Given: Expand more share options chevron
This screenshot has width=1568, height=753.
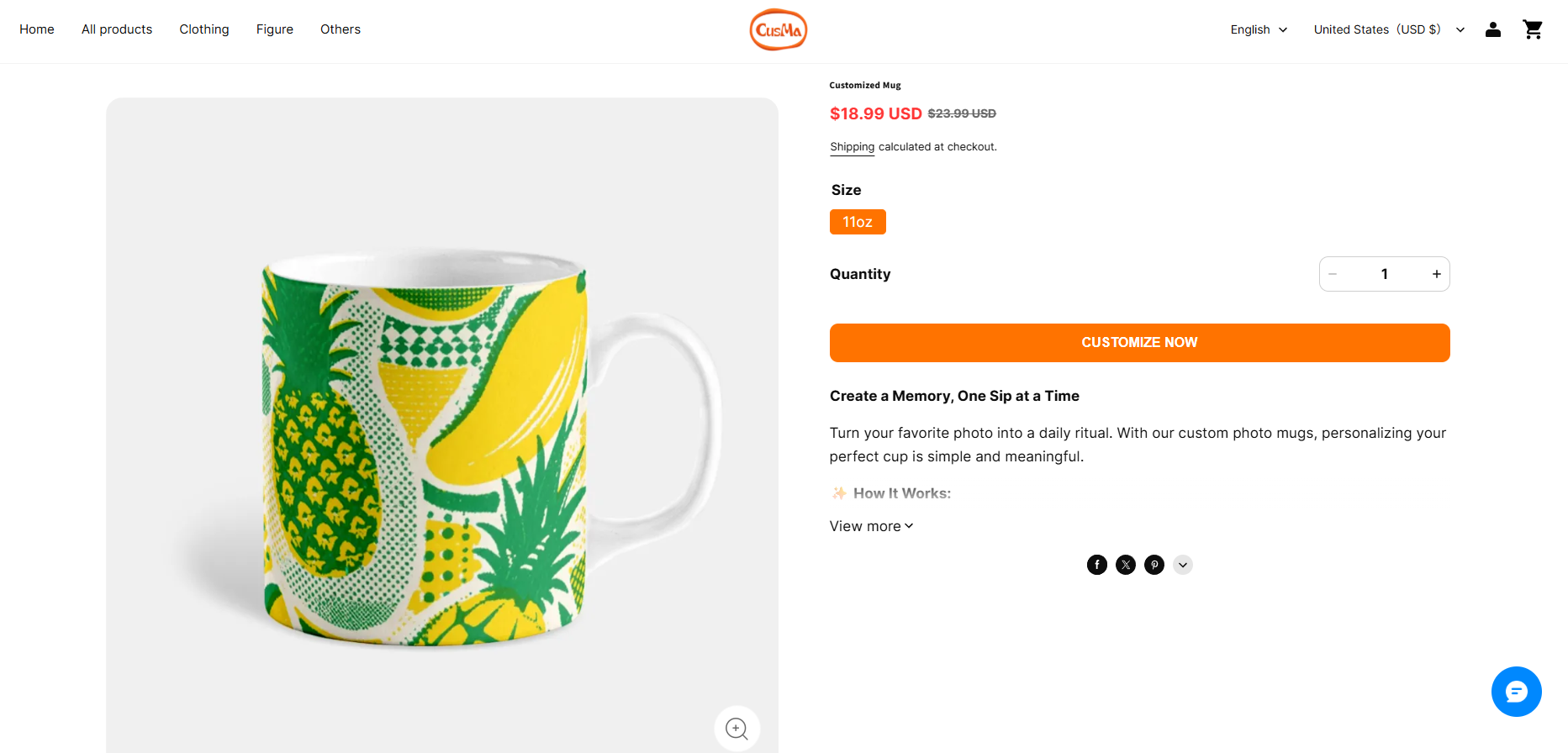Looking at the screenshot, I should 1183,565.
